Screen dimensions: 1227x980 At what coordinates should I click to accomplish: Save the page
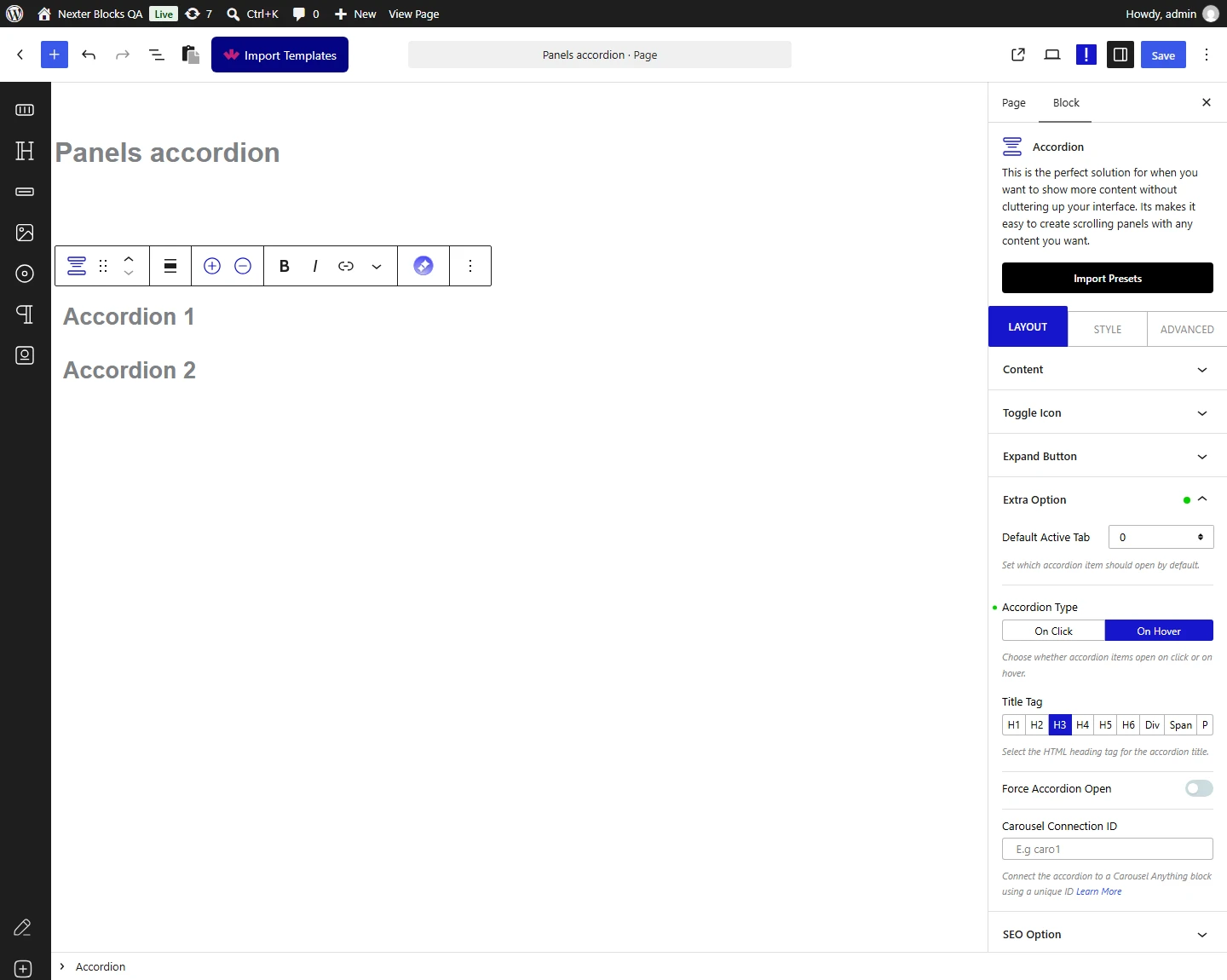pyautogui.click(x=1163, y=55)
